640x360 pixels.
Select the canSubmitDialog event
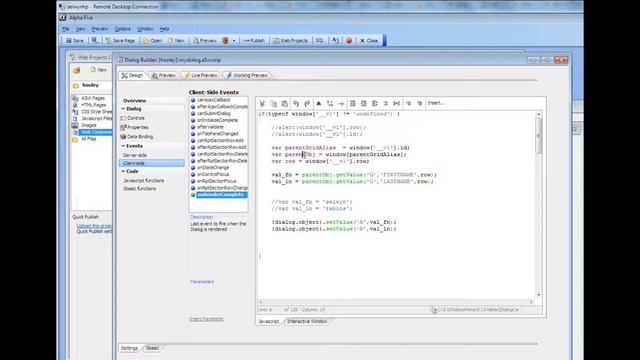point(213,113)
